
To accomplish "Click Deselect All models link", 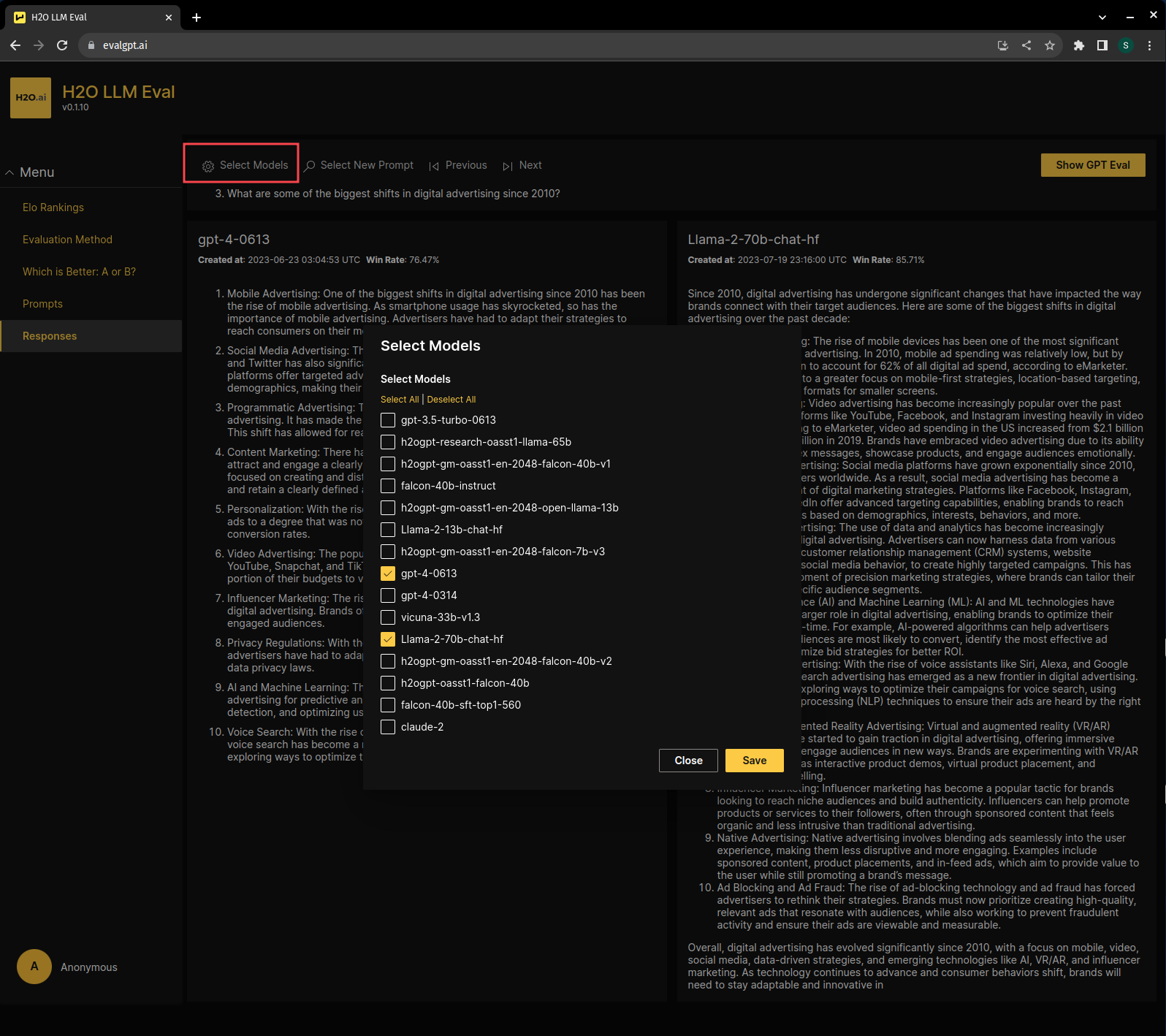I will pos(451,400).
